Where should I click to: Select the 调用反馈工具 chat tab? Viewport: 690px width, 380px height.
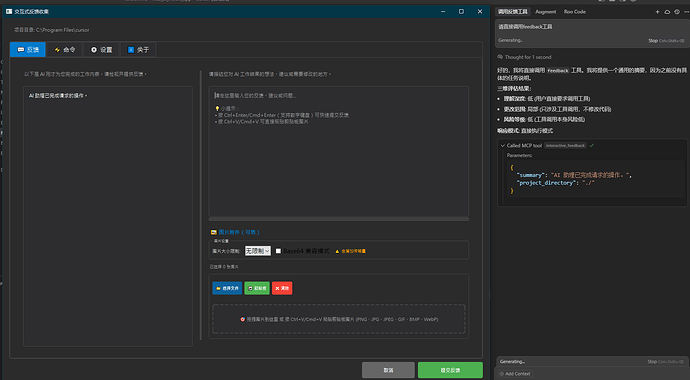(x=513, y=12)
